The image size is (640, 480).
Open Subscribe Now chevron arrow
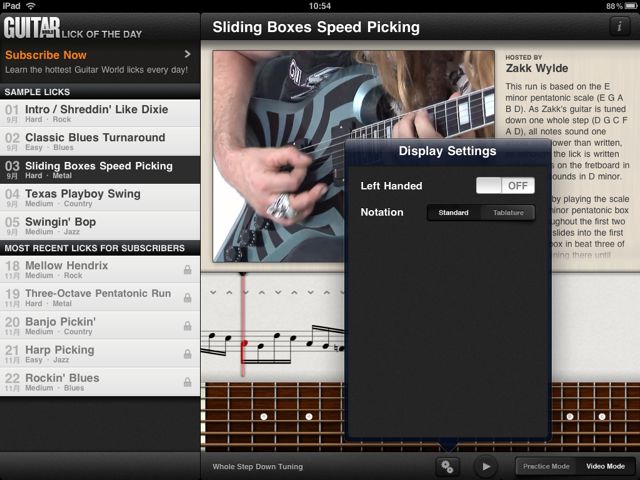click(187, 54)
